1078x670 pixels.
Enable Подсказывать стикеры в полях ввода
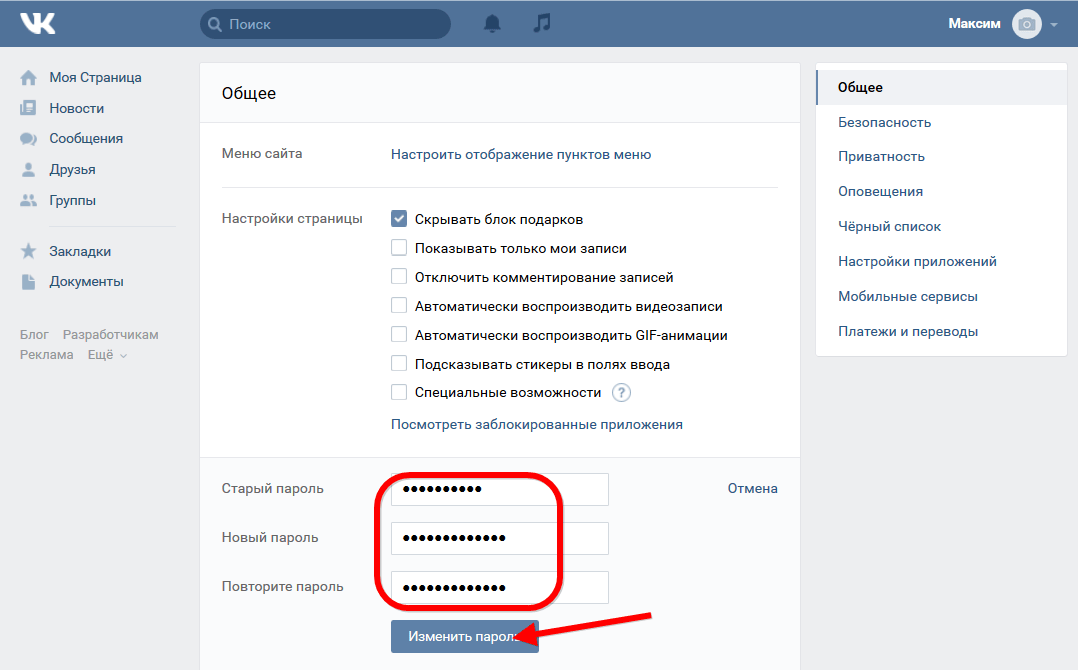399,363
